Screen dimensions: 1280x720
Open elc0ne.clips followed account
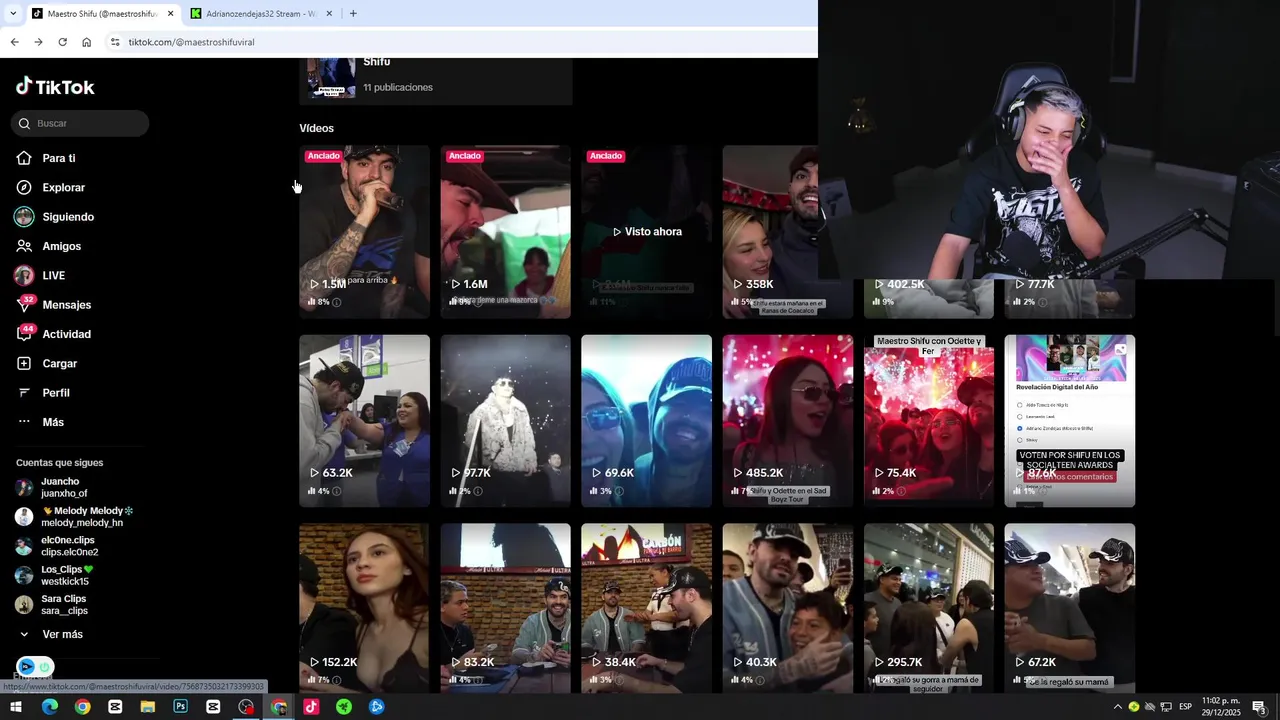(68, 546)
